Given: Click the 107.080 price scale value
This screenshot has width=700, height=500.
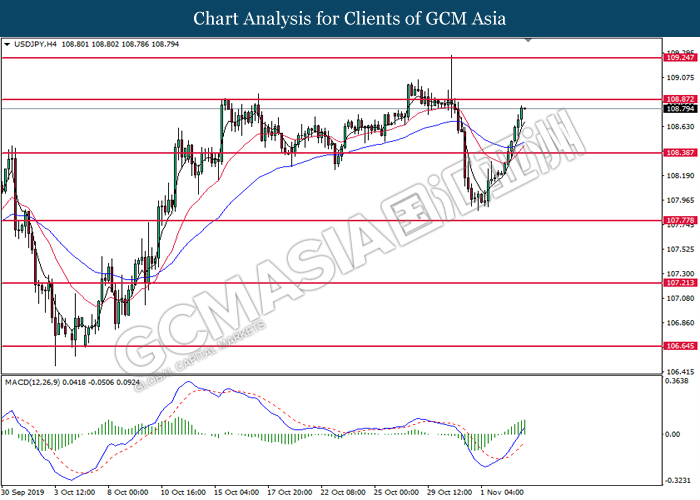Looking at the screenshot, I should click(x=680, y=298).
